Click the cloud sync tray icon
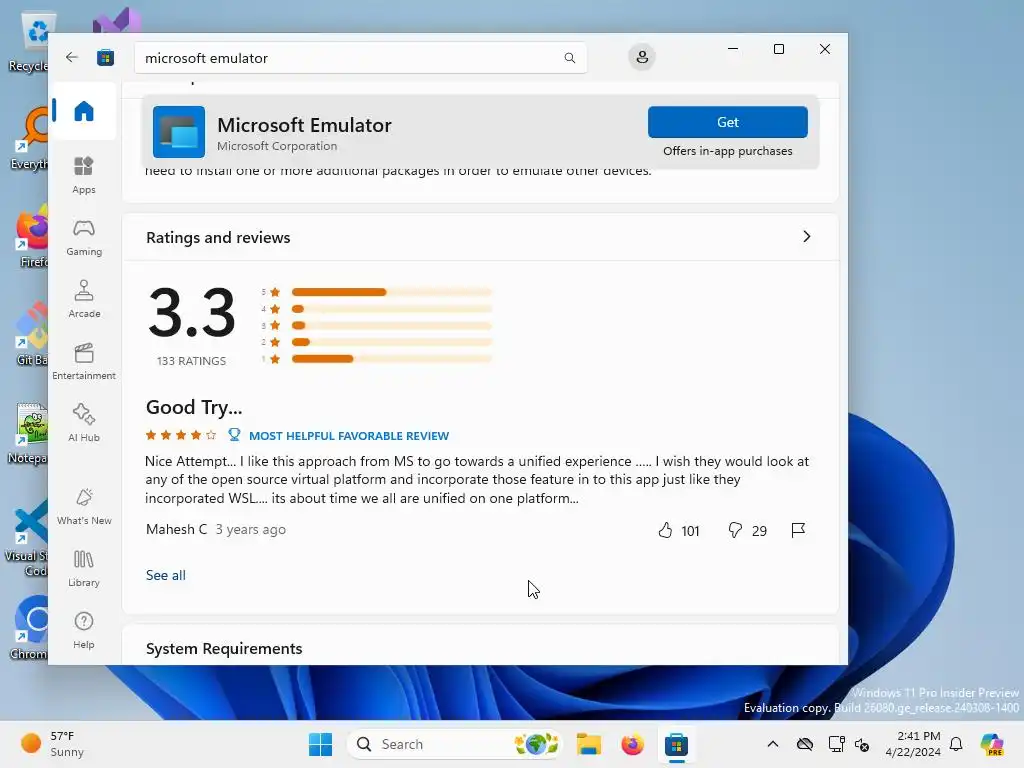The image size is (1024, 768). [x=805, y=744]
